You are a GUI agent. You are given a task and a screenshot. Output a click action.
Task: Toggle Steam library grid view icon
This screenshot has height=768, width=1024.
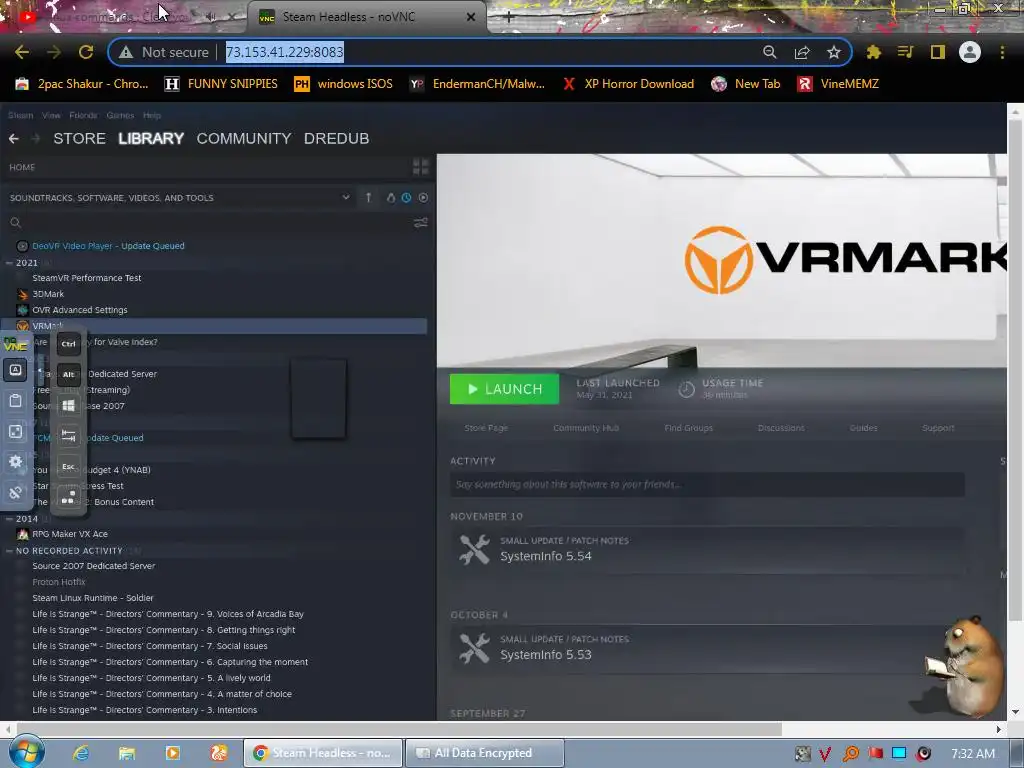click(421, 167)
